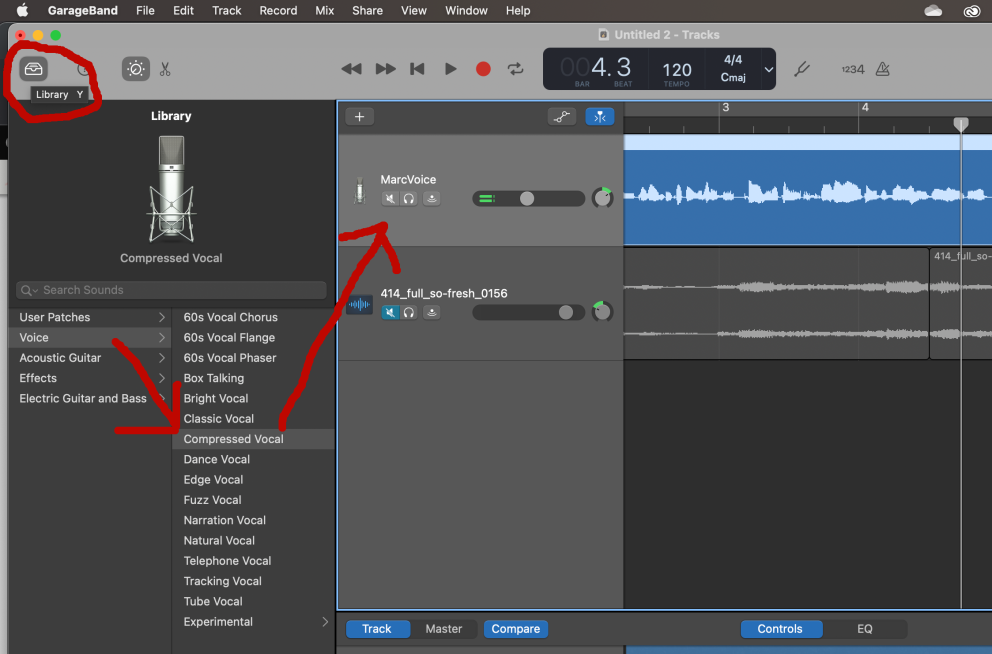
Task: Mute the MarcVoice track
Action: click(390, 199)
